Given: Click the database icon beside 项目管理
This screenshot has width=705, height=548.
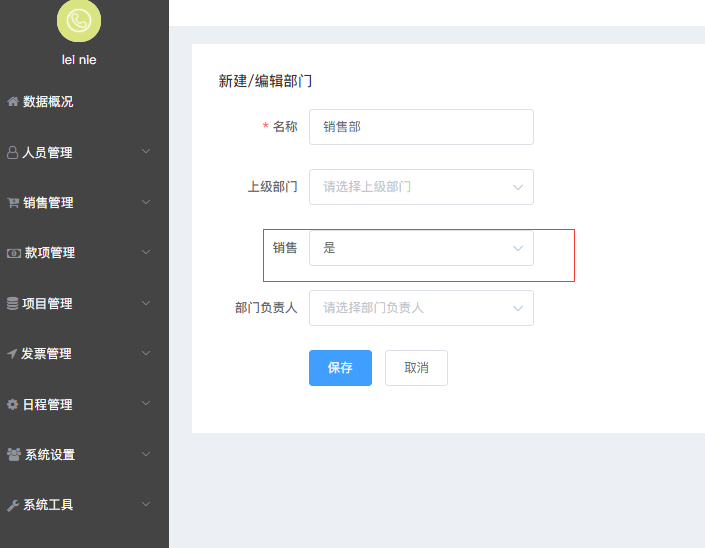Looking at the screenshot, I should coord(13,303).
